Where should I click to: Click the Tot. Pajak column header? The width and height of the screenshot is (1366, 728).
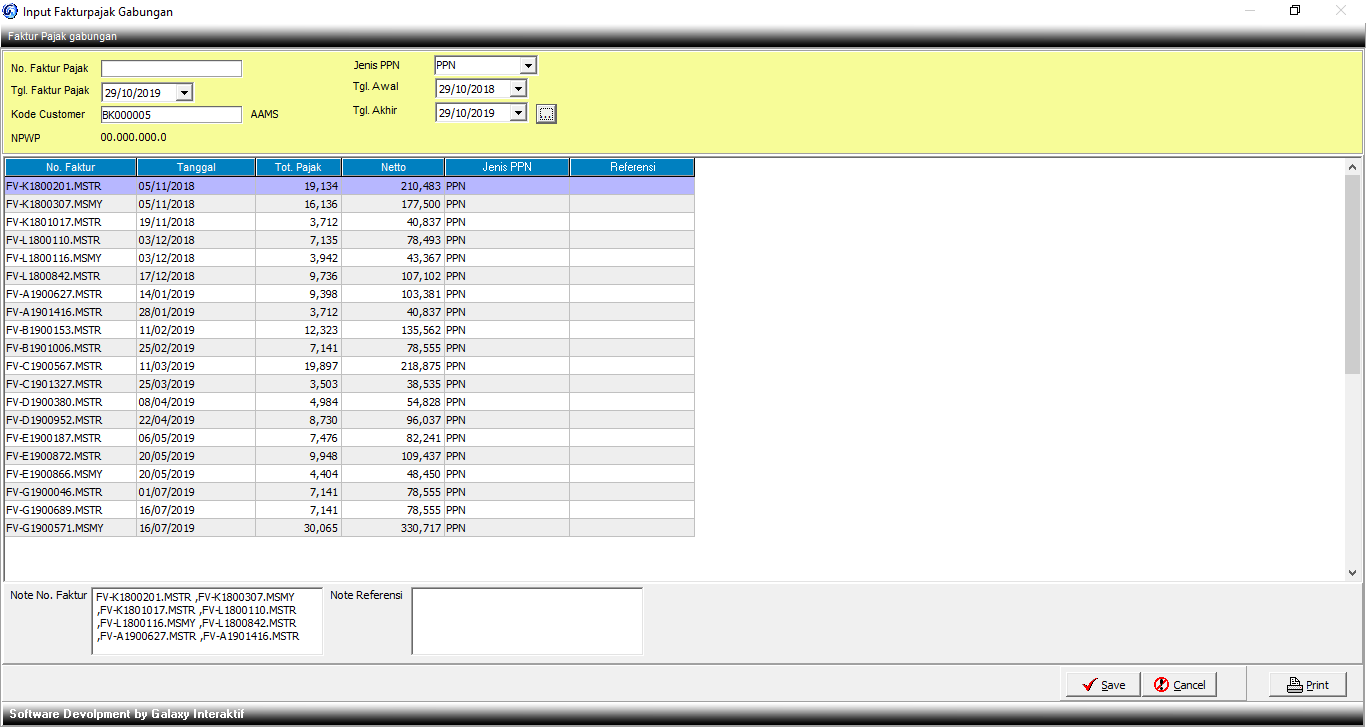point(298,168)
